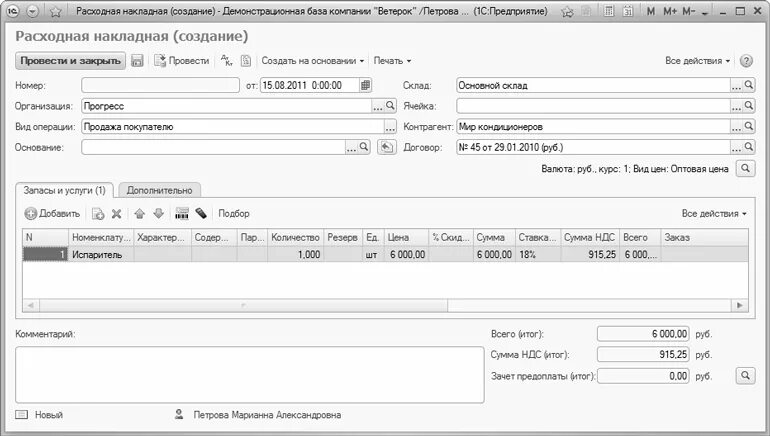Click the Количество cell 1,000
This screenshot has height=436, width=770.
click(295, 254)
